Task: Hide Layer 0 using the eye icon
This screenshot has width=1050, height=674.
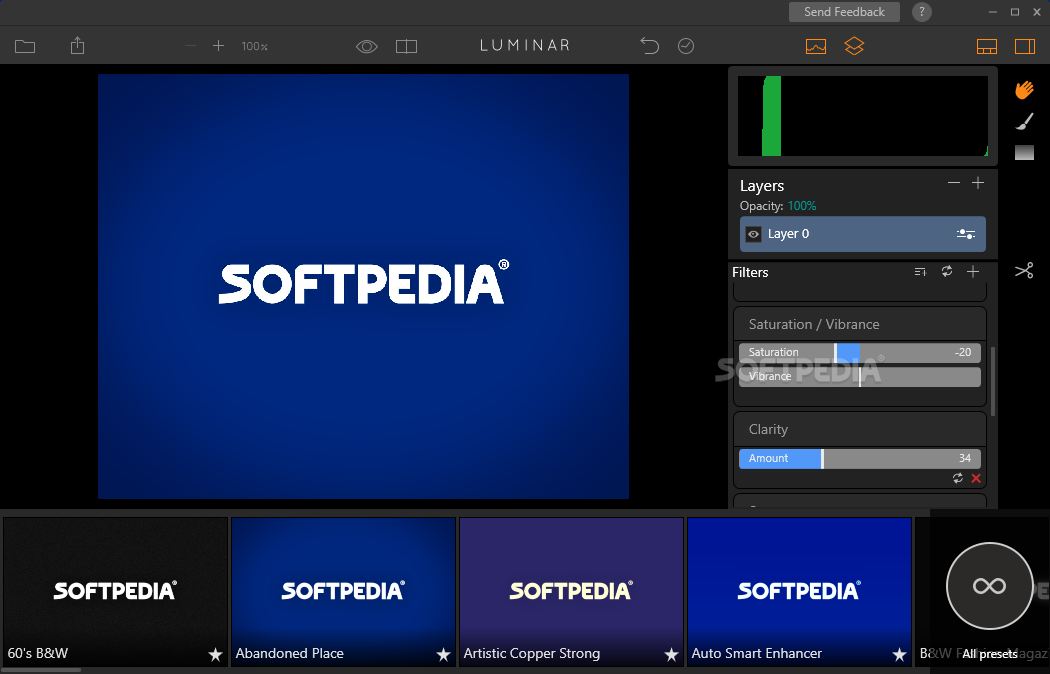Action: 753,234
